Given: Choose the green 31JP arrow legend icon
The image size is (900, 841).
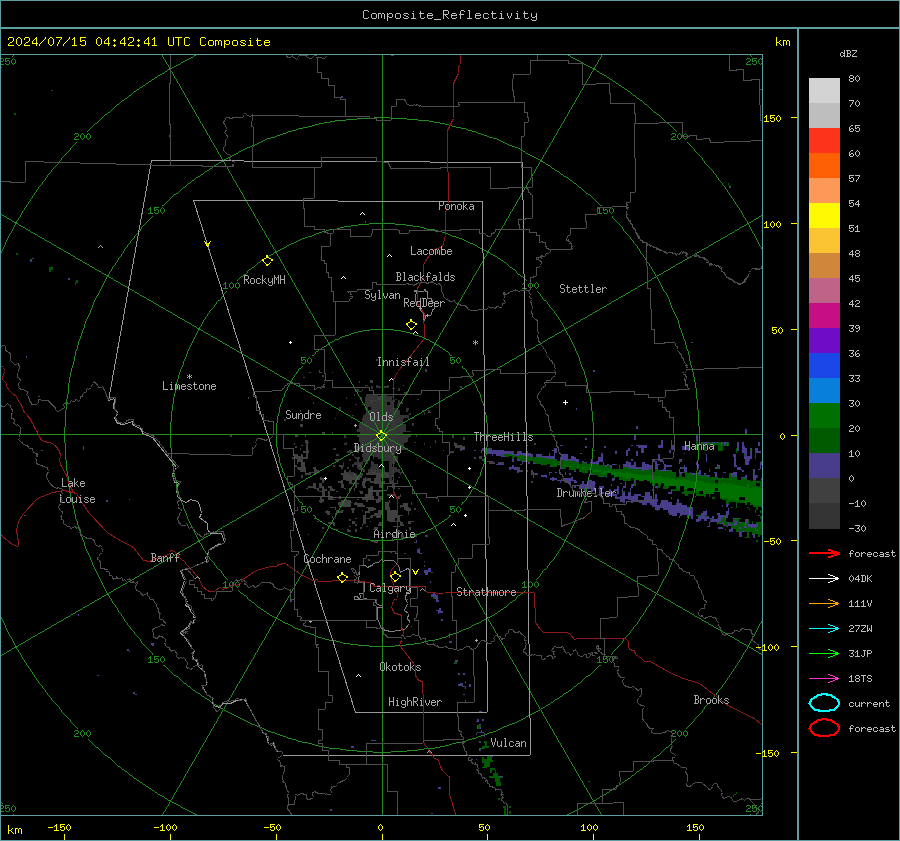Looking at the screenshot, I should 824,653.
